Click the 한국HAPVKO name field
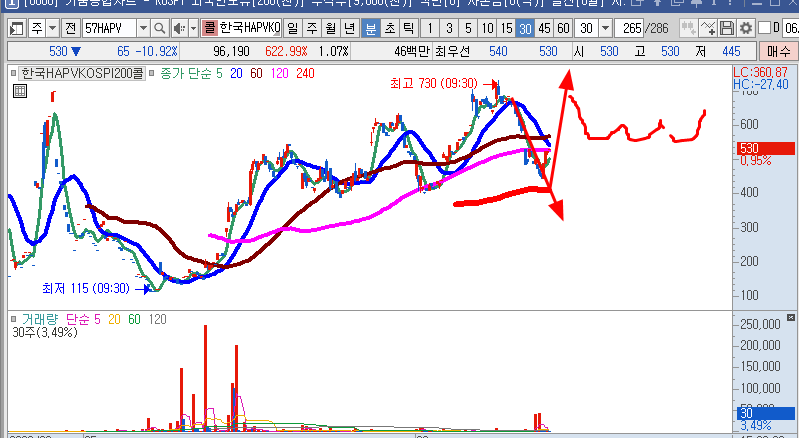This screenshot has height=438, width=799. [250, 28]
